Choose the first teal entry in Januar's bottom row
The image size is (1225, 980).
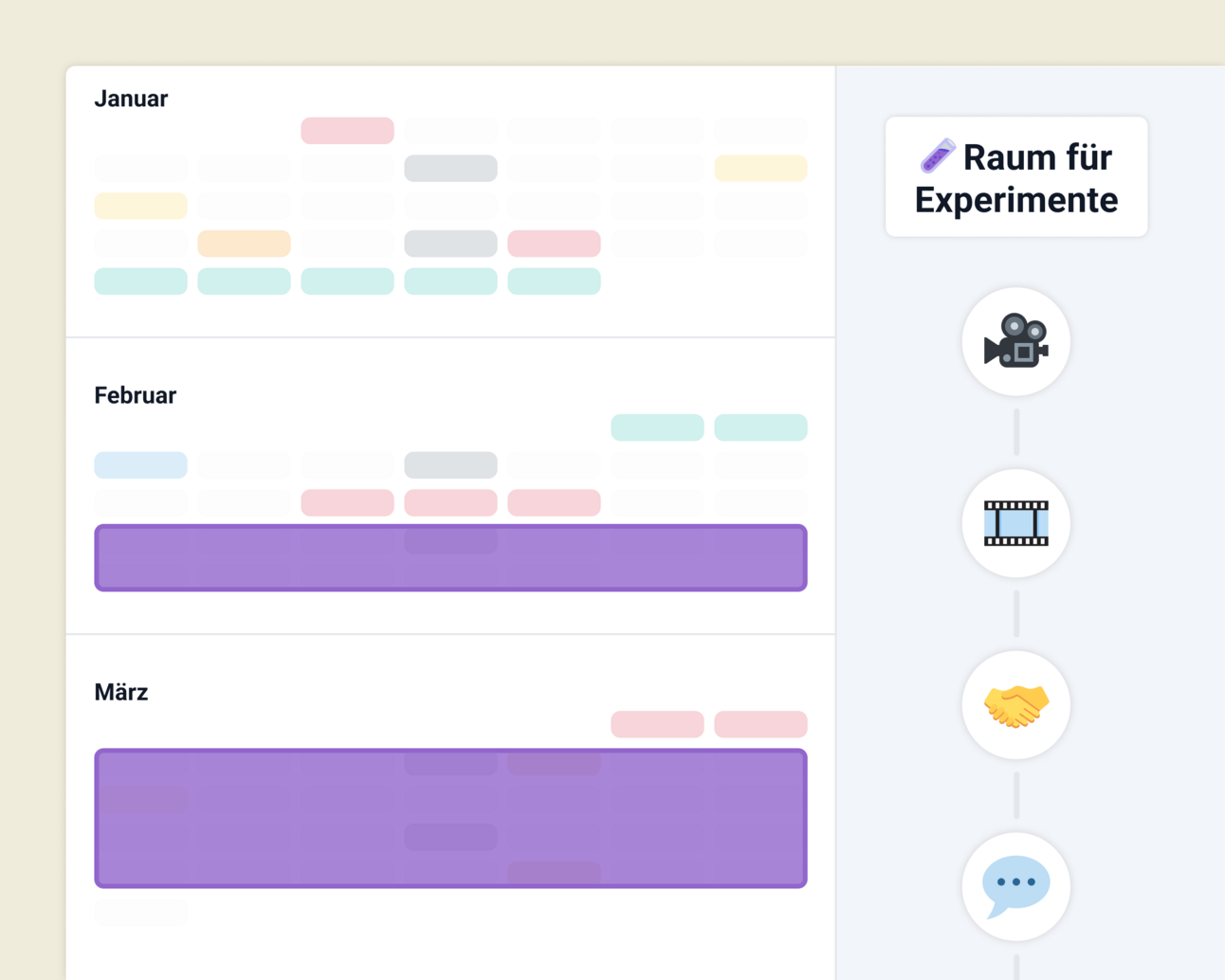point(140,281)
